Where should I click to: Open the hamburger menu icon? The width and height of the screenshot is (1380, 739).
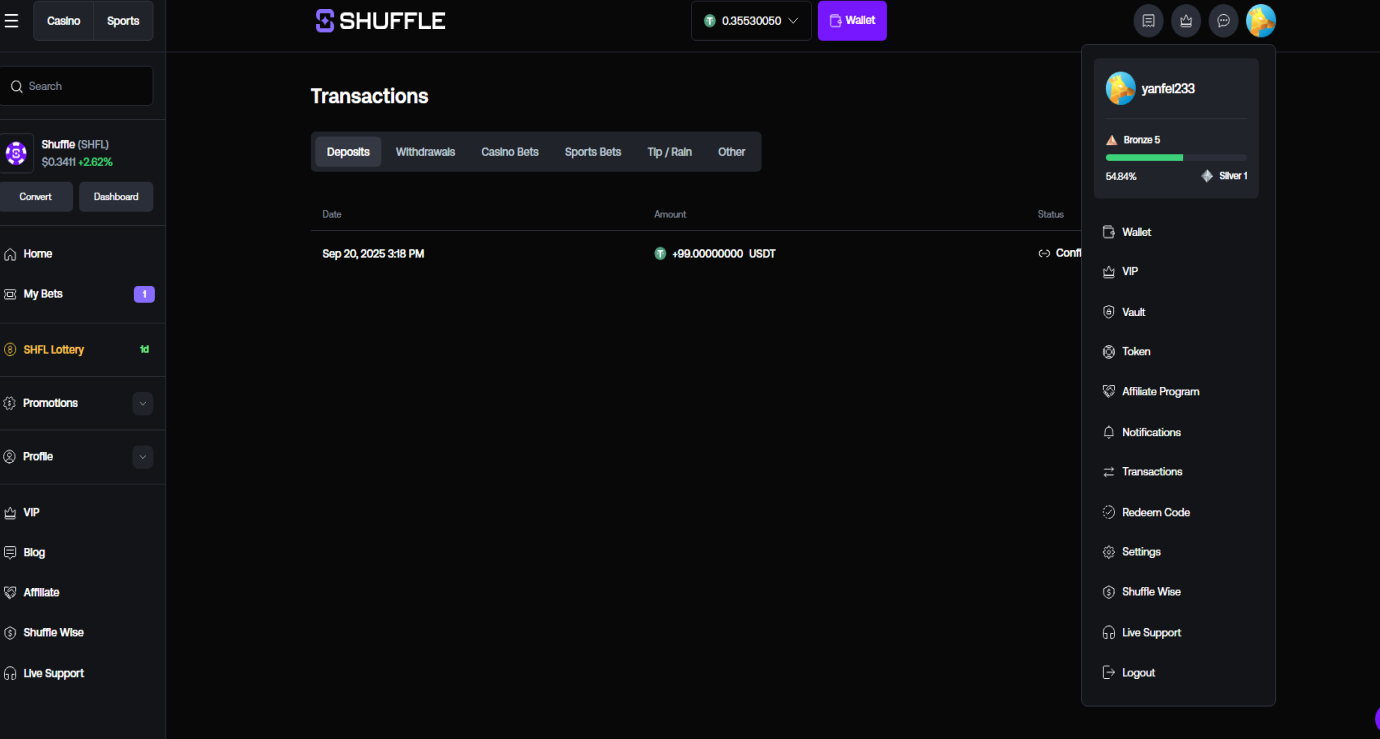point(11,20)
